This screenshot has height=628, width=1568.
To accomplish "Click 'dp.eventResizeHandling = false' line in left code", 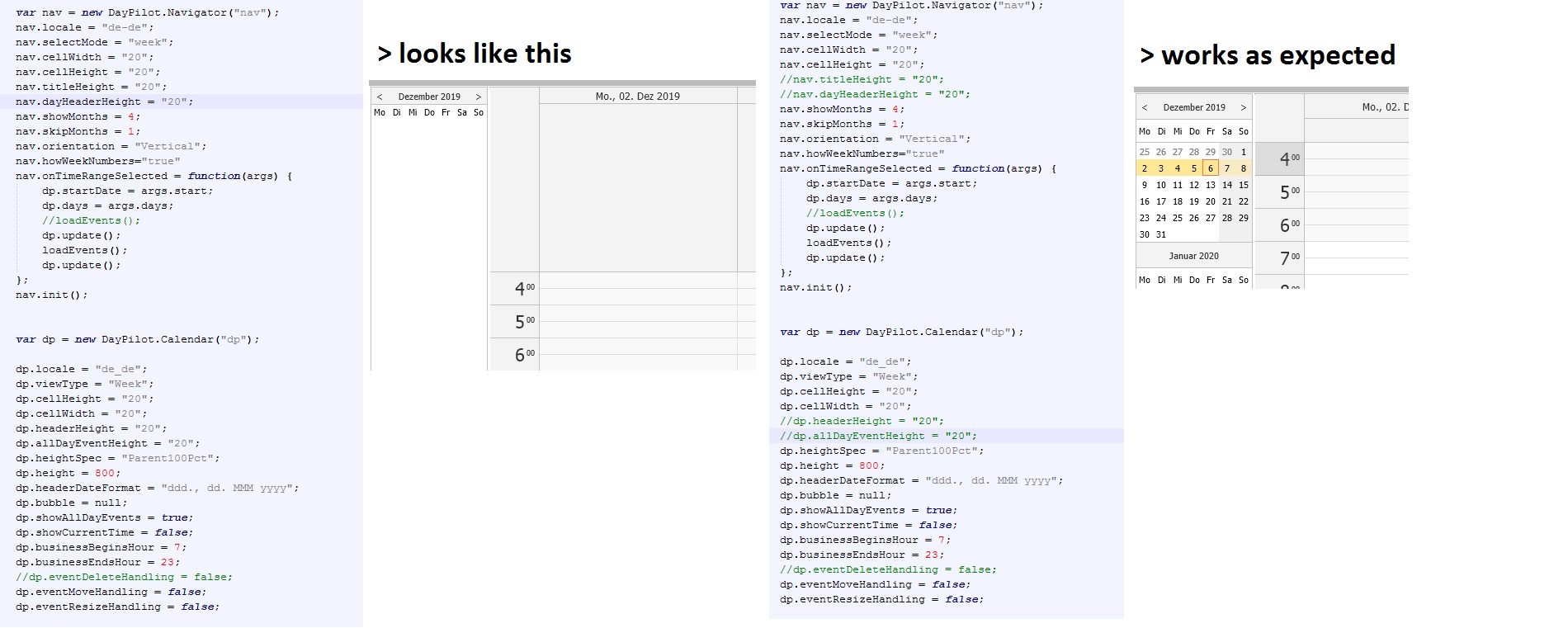I will click(x=117, y=607).
